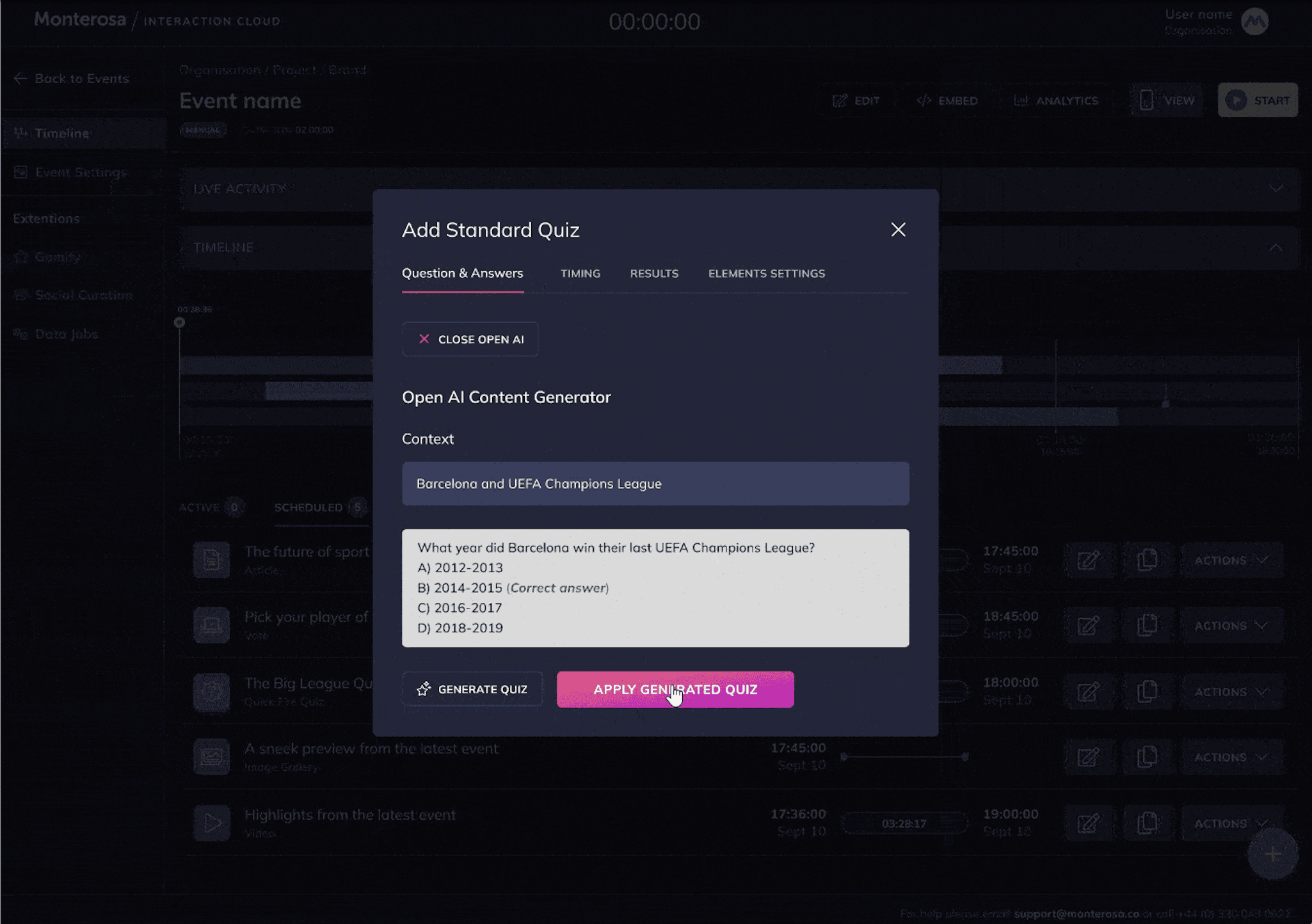
Task: Click the user avatar icon
Action: pyautogui.click(x=1254, y=22)
